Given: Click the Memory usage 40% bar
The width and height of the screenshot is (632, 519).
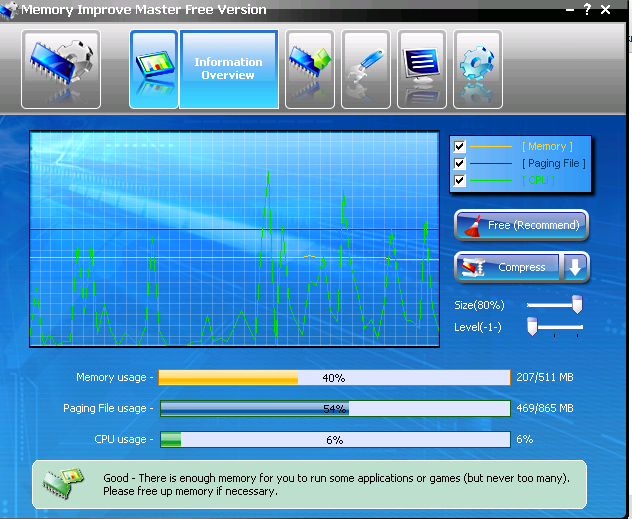Looking at the screenshot, I should coord(334,378).
